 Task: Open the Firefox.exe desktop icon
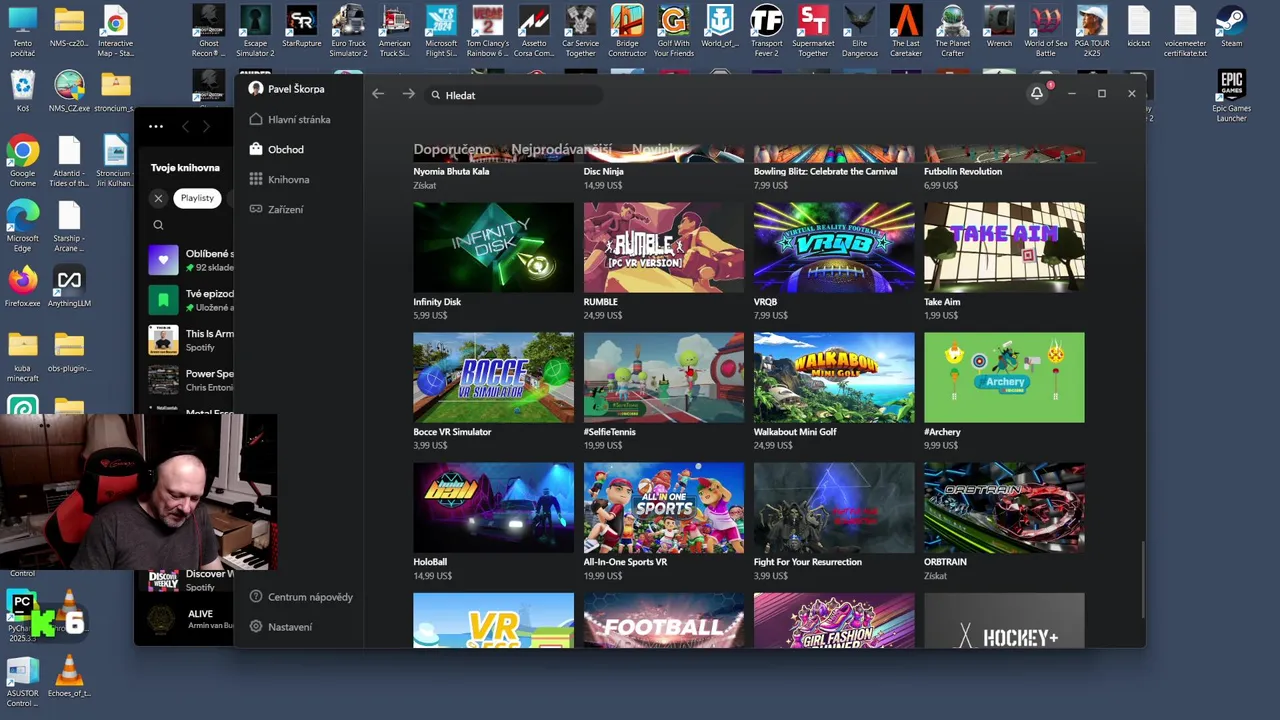[x=22, y=286]
